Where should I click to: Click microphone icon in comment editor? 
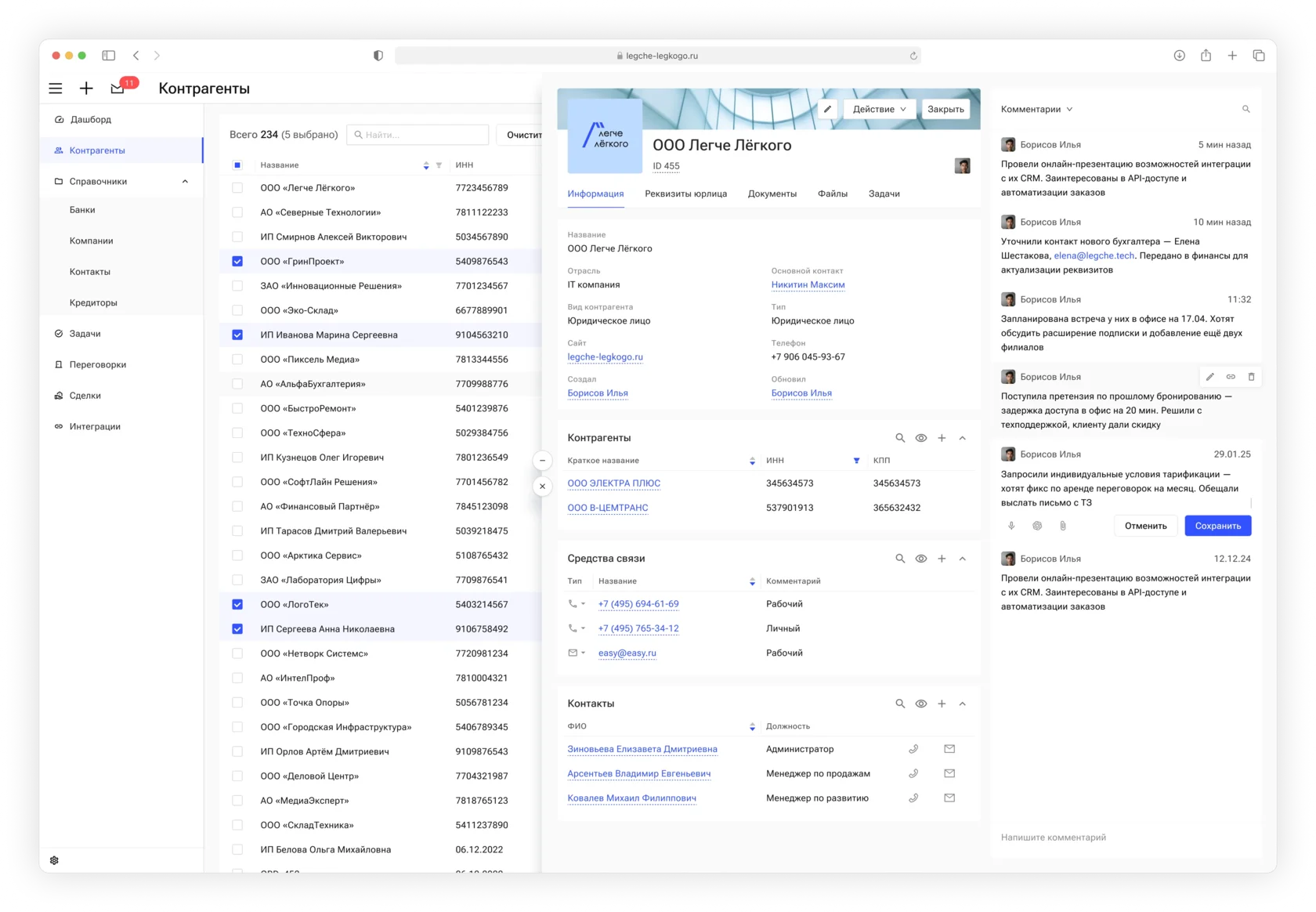tap(1011, 526)
